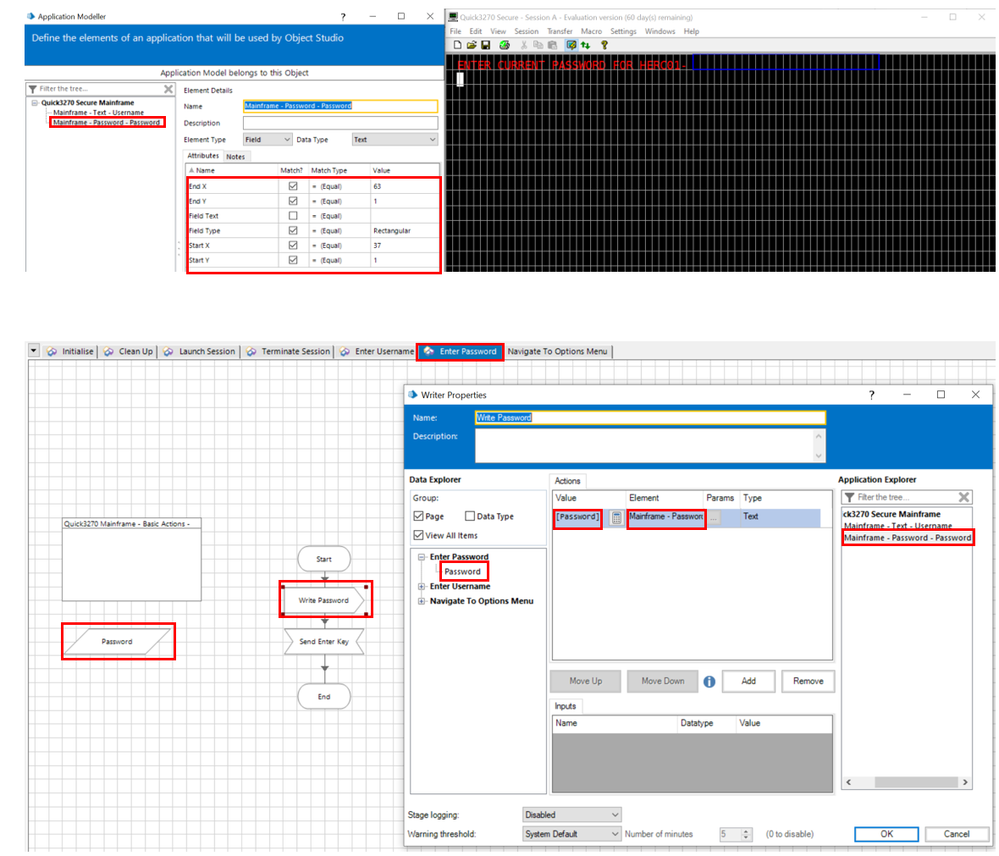Switch to the Notes tab
This screenshot has width=999, height=856.
point(235,157)
